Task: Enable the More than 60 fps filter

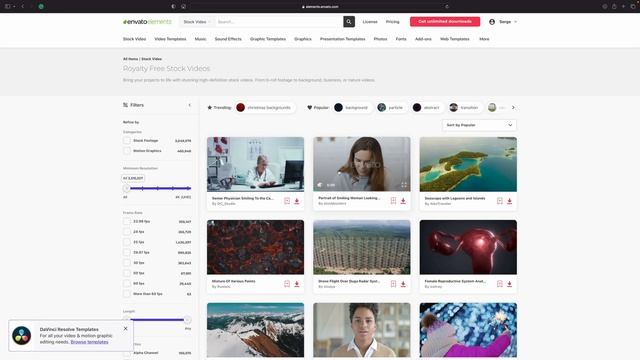Action: 127,294
